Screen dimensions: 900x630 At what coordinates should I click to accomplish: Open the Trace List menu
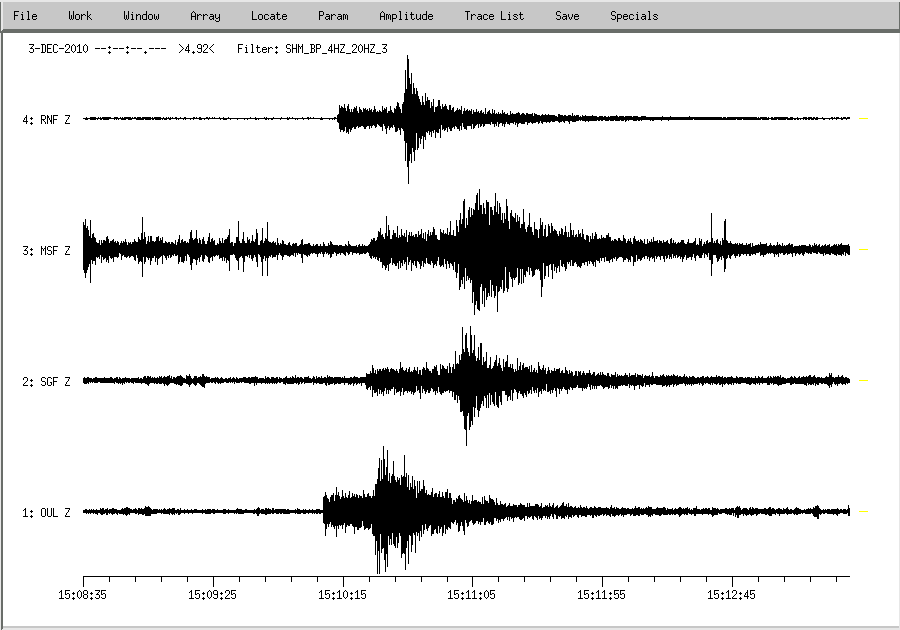point(494,16)
